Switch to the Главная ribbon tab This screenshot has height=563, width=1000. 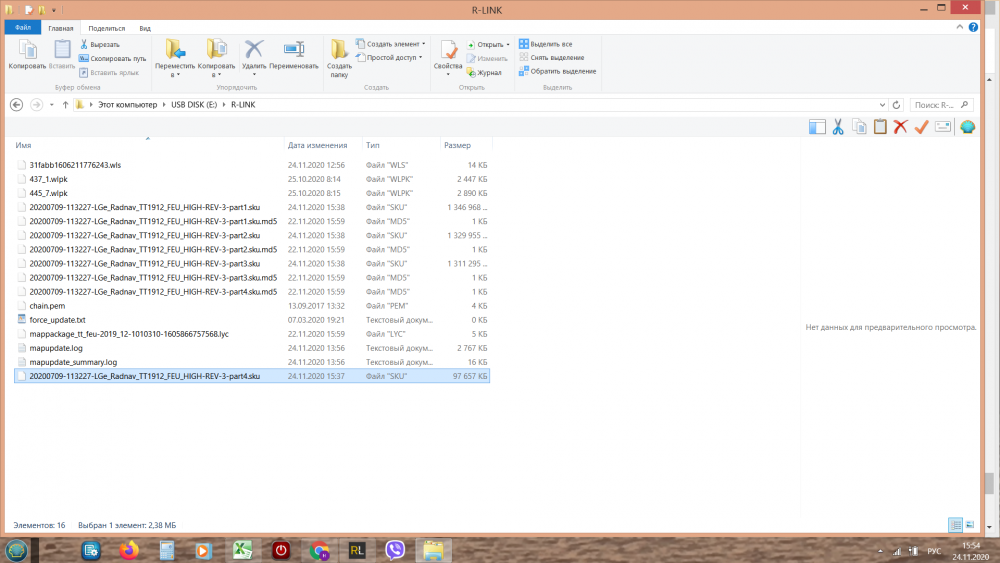point(61,28)
